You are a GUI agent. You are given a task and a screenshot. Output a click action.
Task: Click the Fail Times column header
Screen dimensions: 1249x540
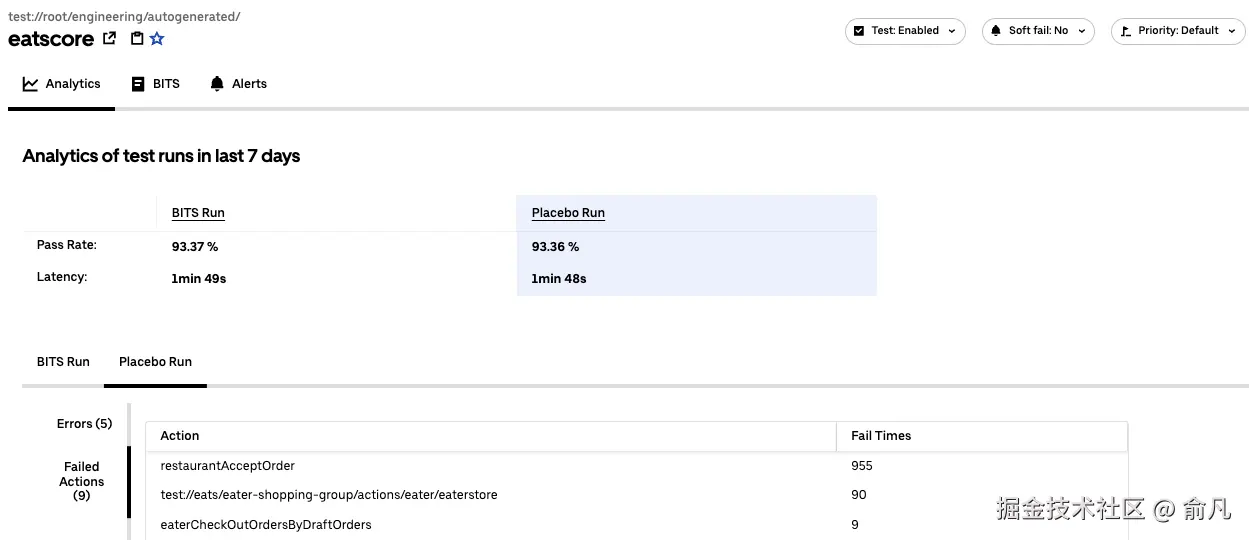[x=881, y=436]
